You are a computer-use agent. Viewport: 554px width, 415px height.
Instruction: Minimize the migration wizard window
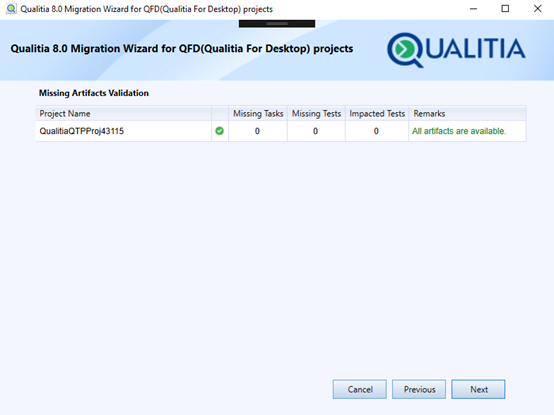pyautogui.click(x=473, y=9)
